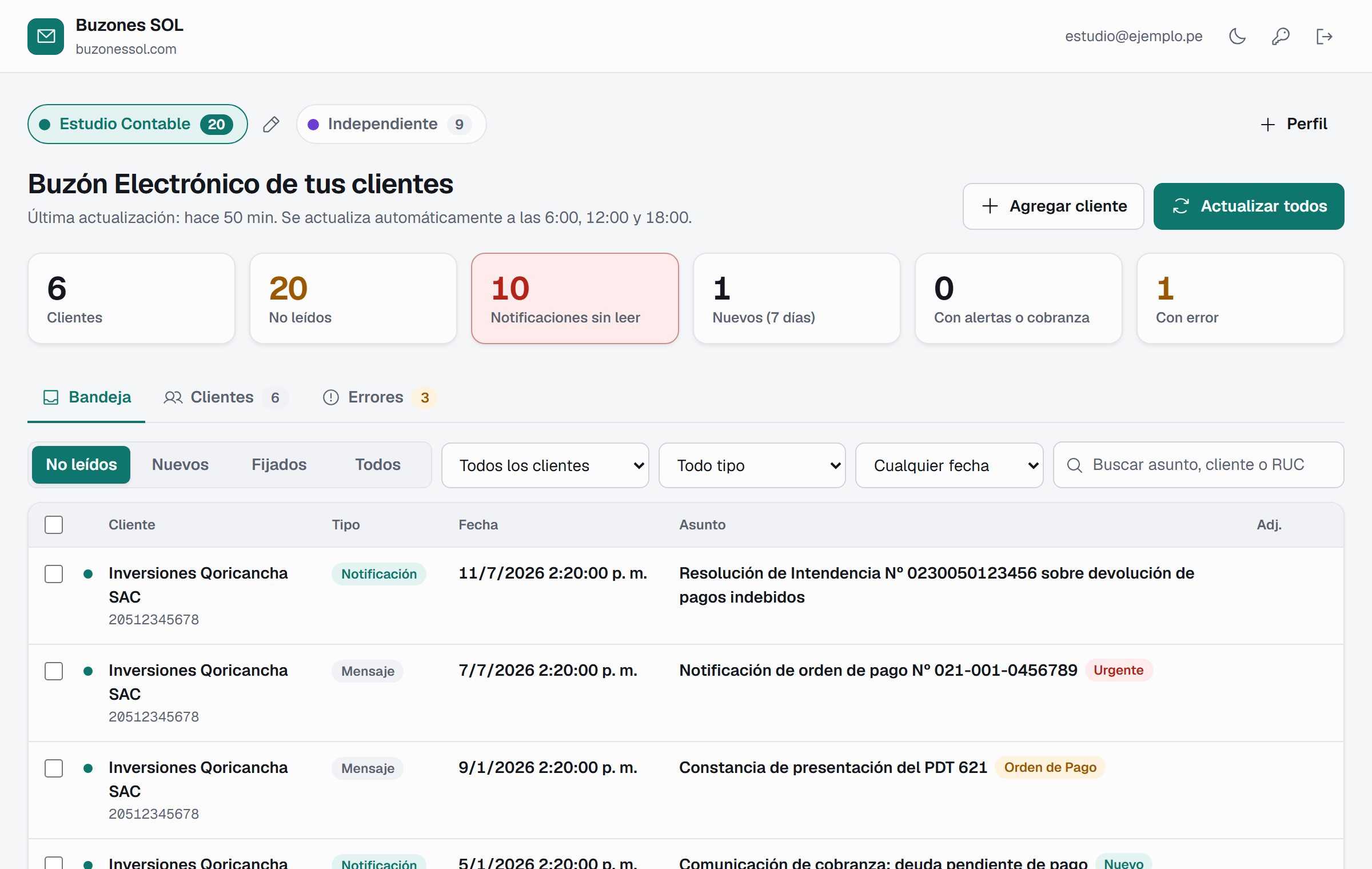Expand the Cualquier fecha dropdown
The height and width of the screenshot is (869, 1372).
point(950,465)
